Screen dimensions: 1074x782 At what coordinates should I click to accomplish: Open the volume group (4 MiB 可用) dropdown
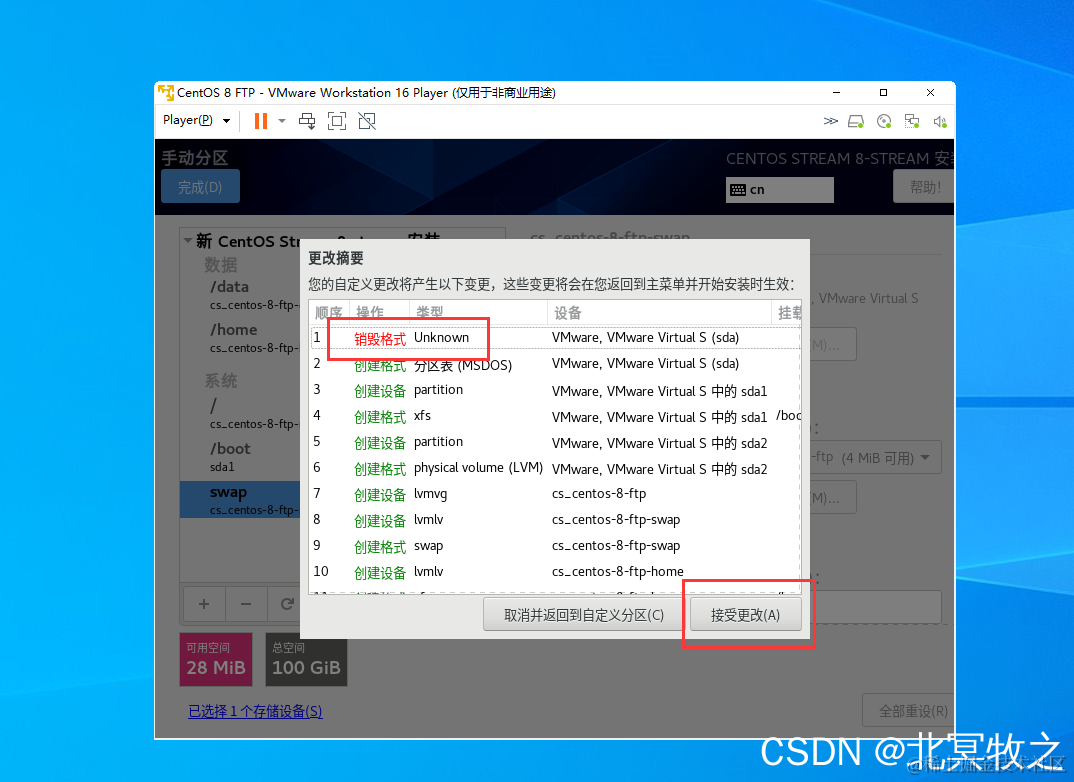(x=877, y=457)
